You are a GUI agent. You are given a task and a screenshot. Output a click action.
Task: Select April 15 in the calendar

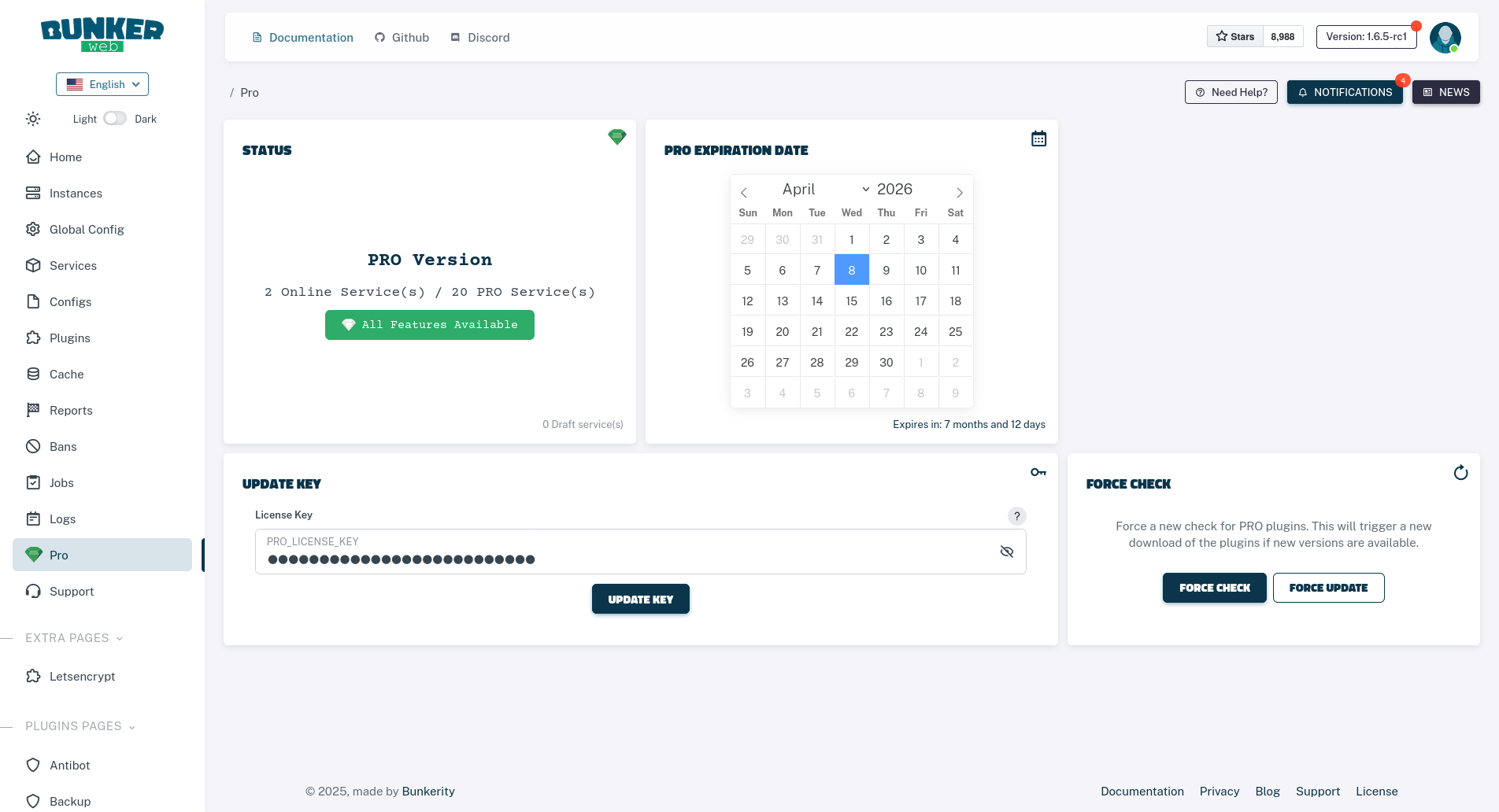click(x=851, y=301)
